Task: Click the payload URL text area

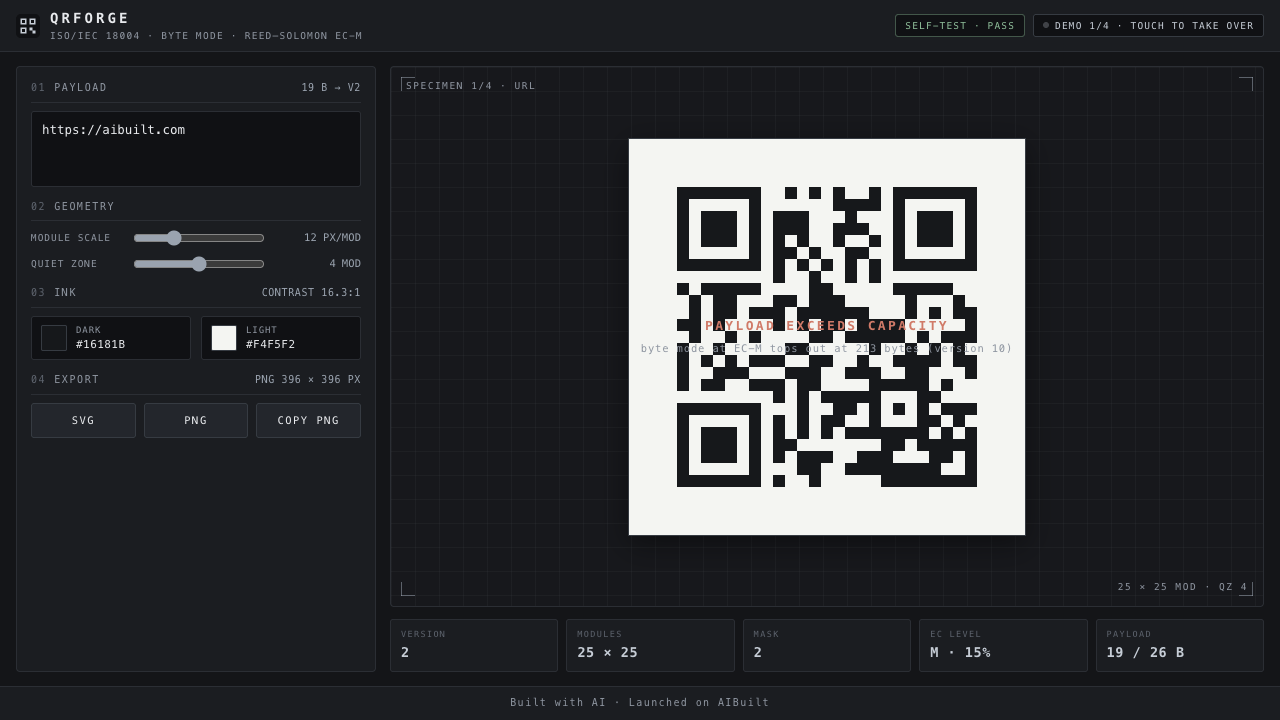Action: [196, 149]
